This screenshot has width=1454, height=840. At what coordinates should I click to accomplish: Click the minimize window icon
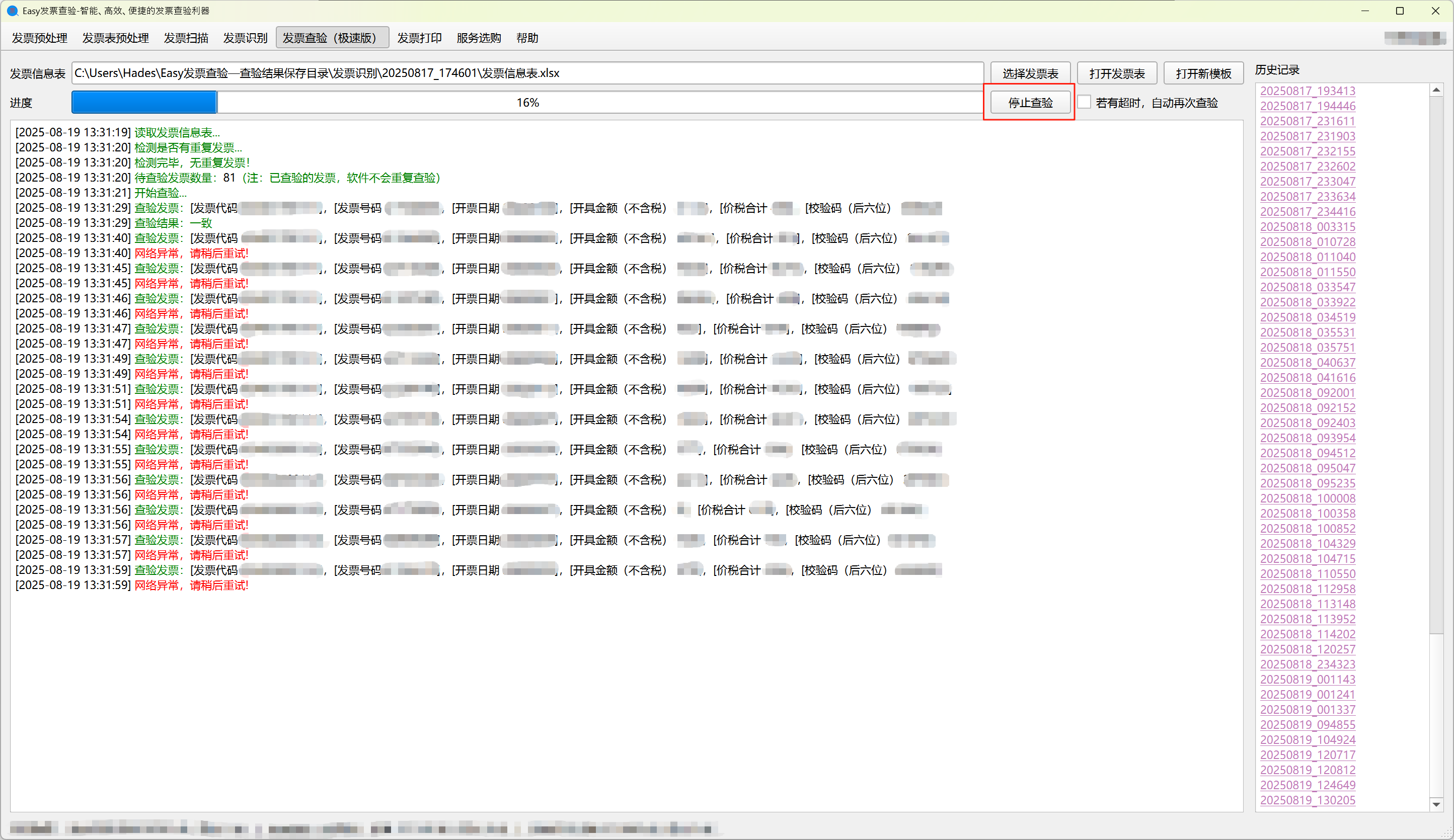click(1364, 11)
